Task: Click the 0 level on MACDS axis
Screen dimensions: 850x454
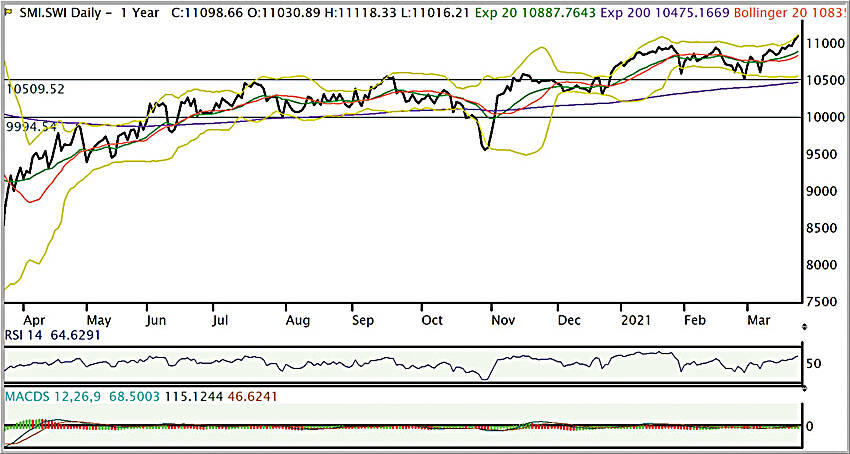Action: coord(809,426)
